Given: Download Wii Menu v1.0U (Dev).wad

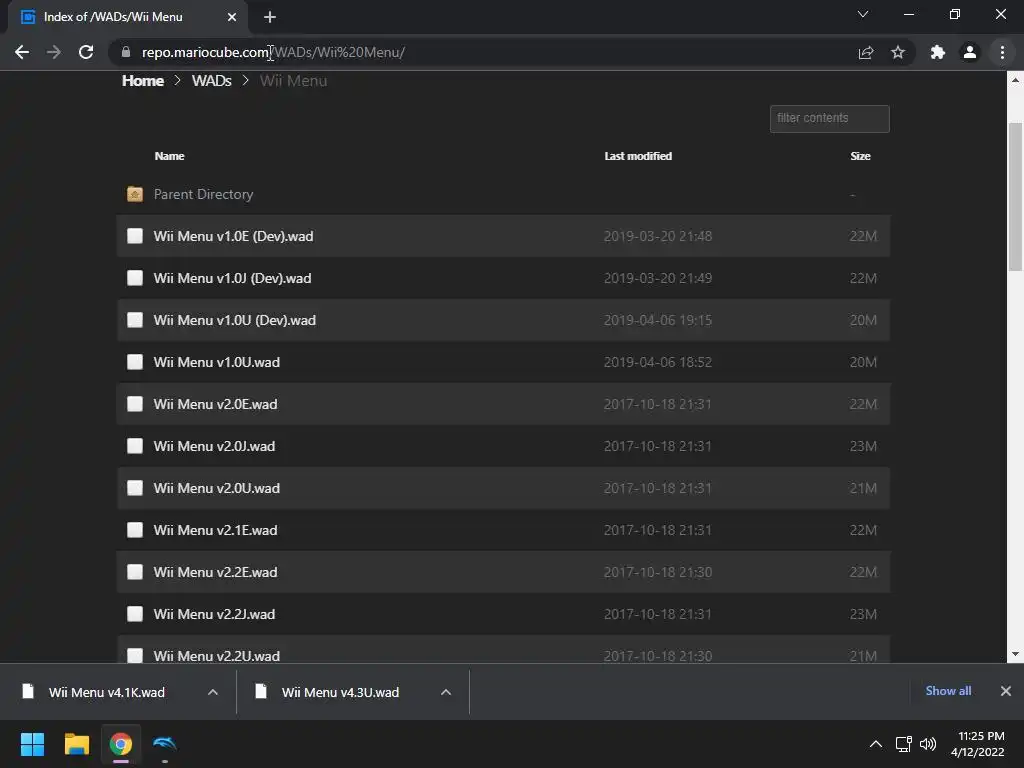Looking at the screenshot, I should click(x=234, y=319).
